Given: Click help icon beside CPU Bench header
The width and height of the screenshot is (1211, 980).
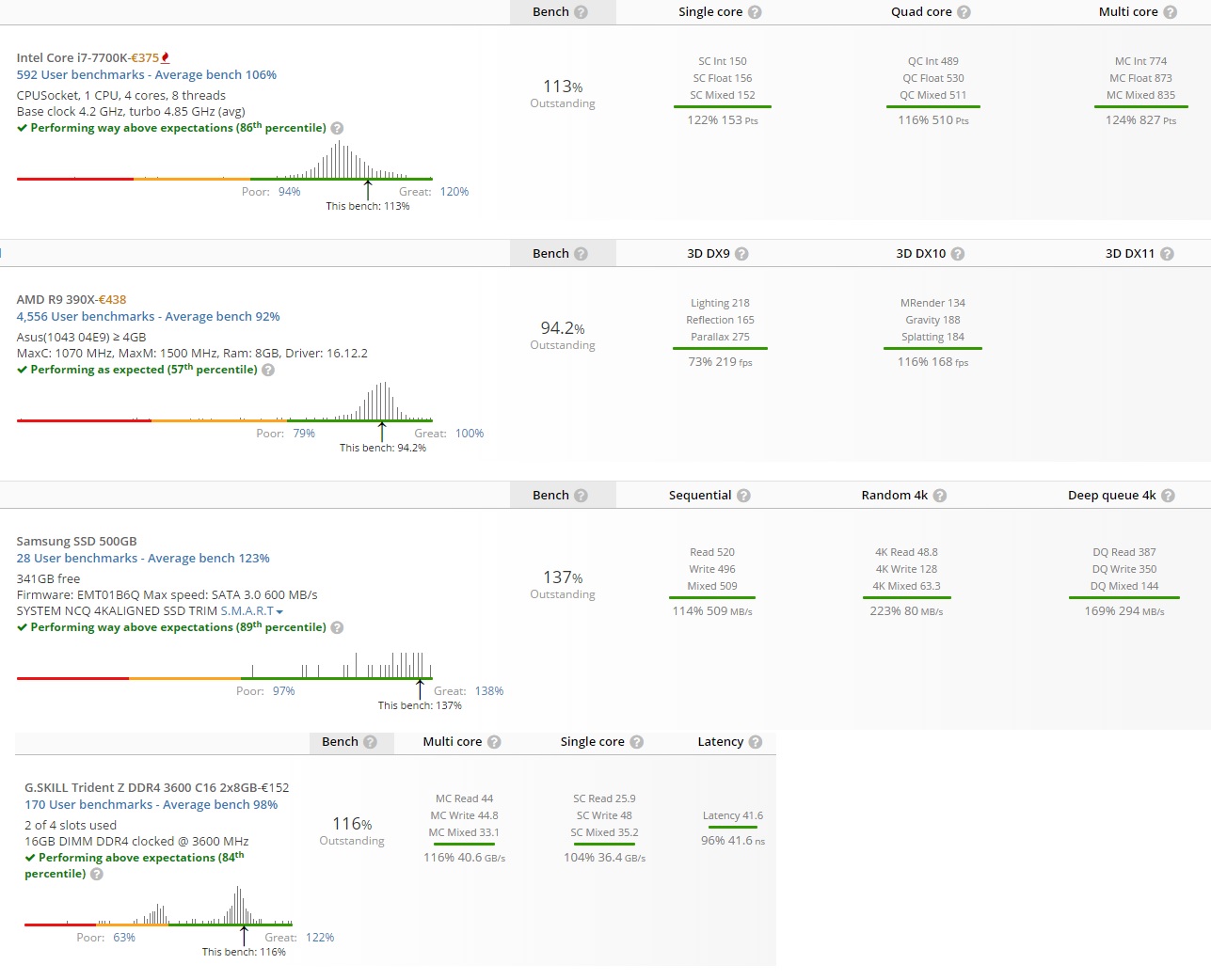Looking at the screenshot, I should [581, 12].
